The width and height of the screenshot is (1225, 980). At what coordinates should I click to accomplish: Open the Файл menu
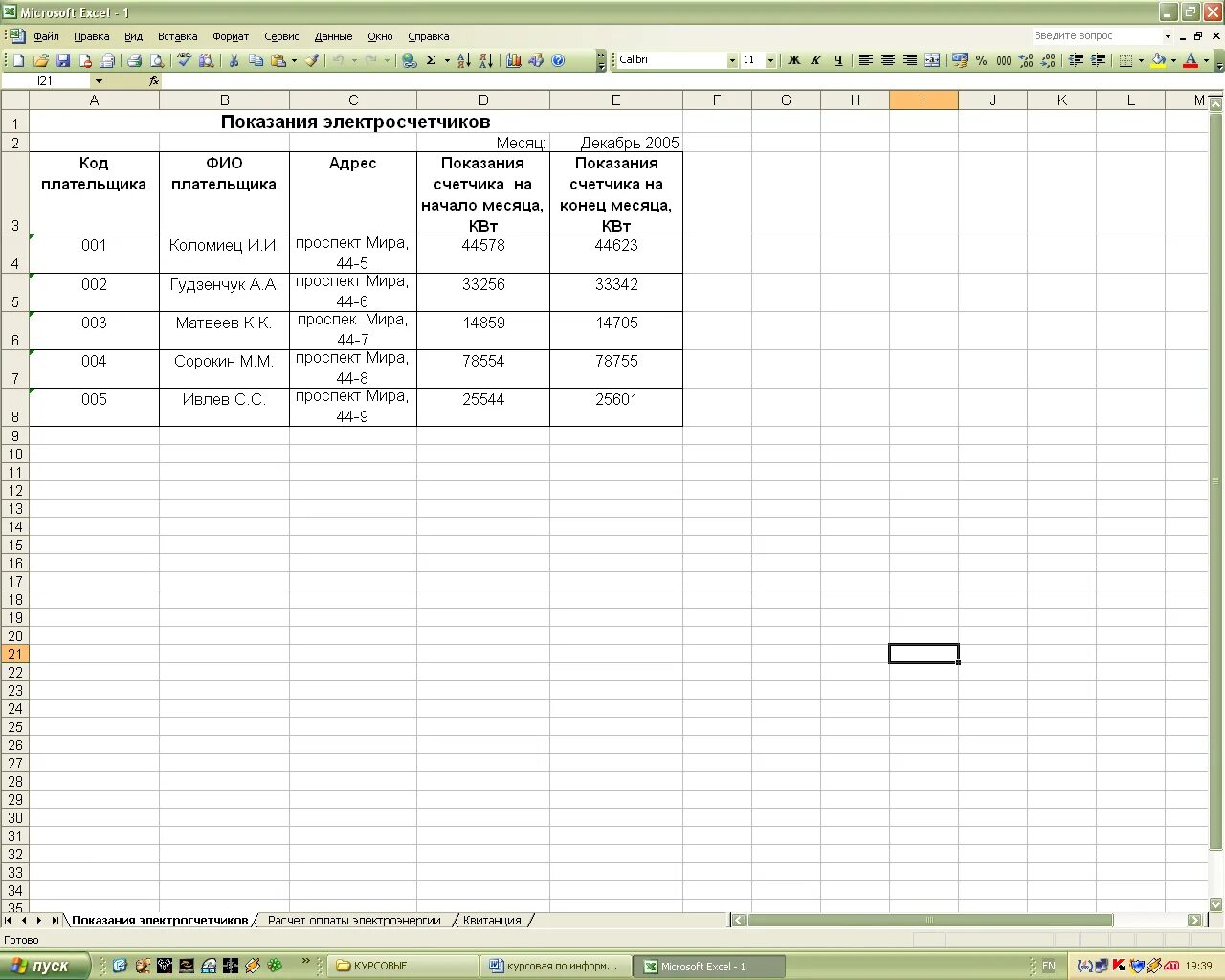coord(46,36)
